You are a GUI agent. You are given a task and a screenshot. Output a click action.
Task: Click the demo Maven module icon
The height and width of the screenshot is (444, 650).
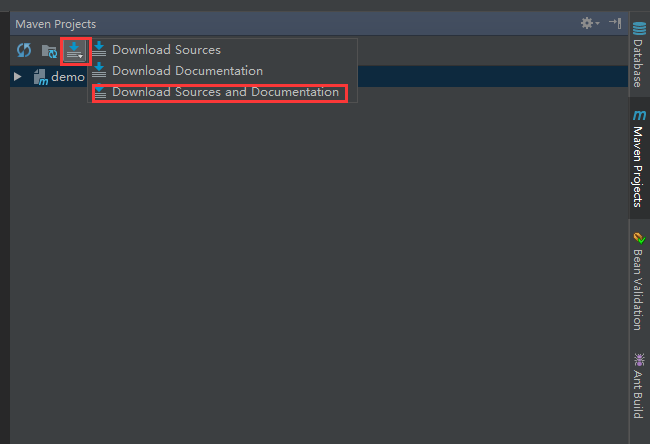41,77
